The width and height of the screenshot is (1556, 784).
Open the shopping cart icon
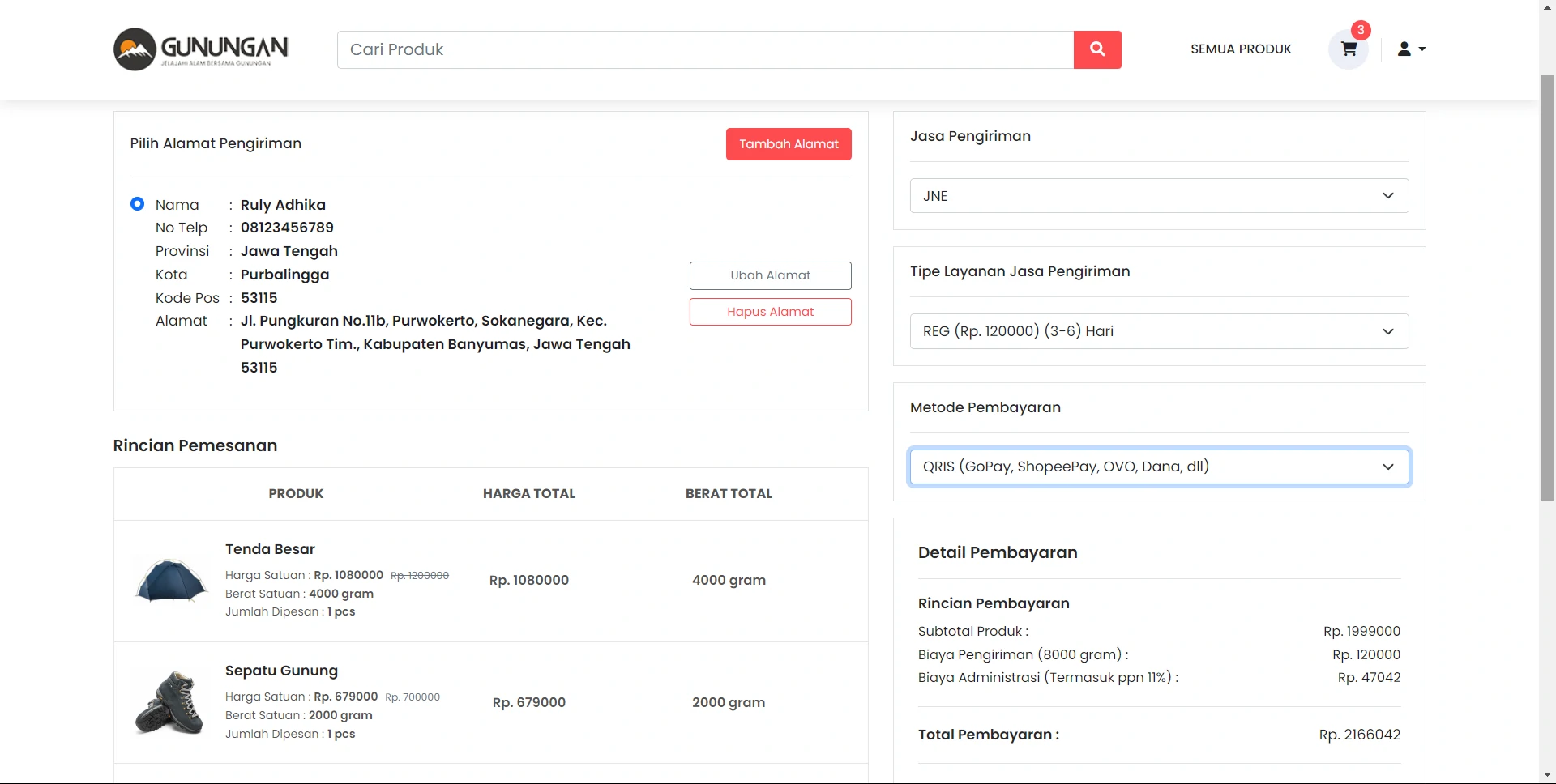tap(1349, 49)
